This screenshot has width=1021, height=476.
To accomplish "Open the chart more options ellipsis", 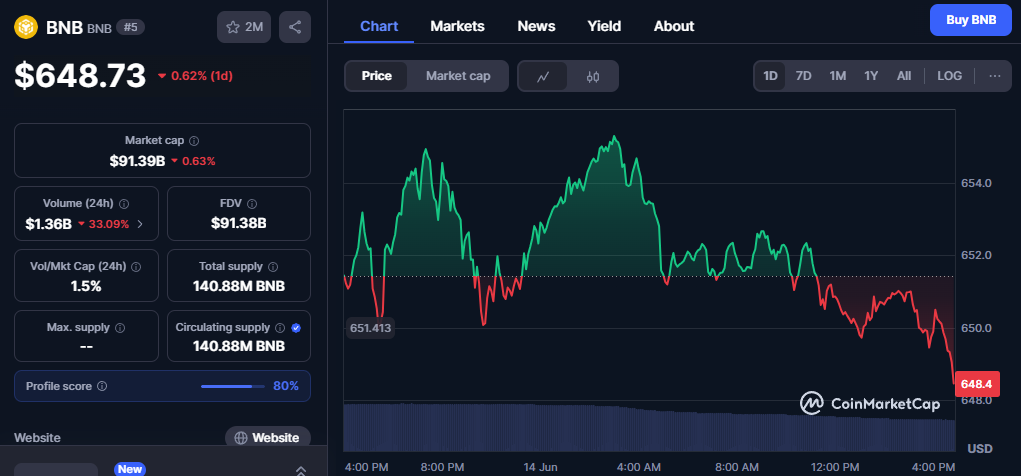I will point(994,76).
